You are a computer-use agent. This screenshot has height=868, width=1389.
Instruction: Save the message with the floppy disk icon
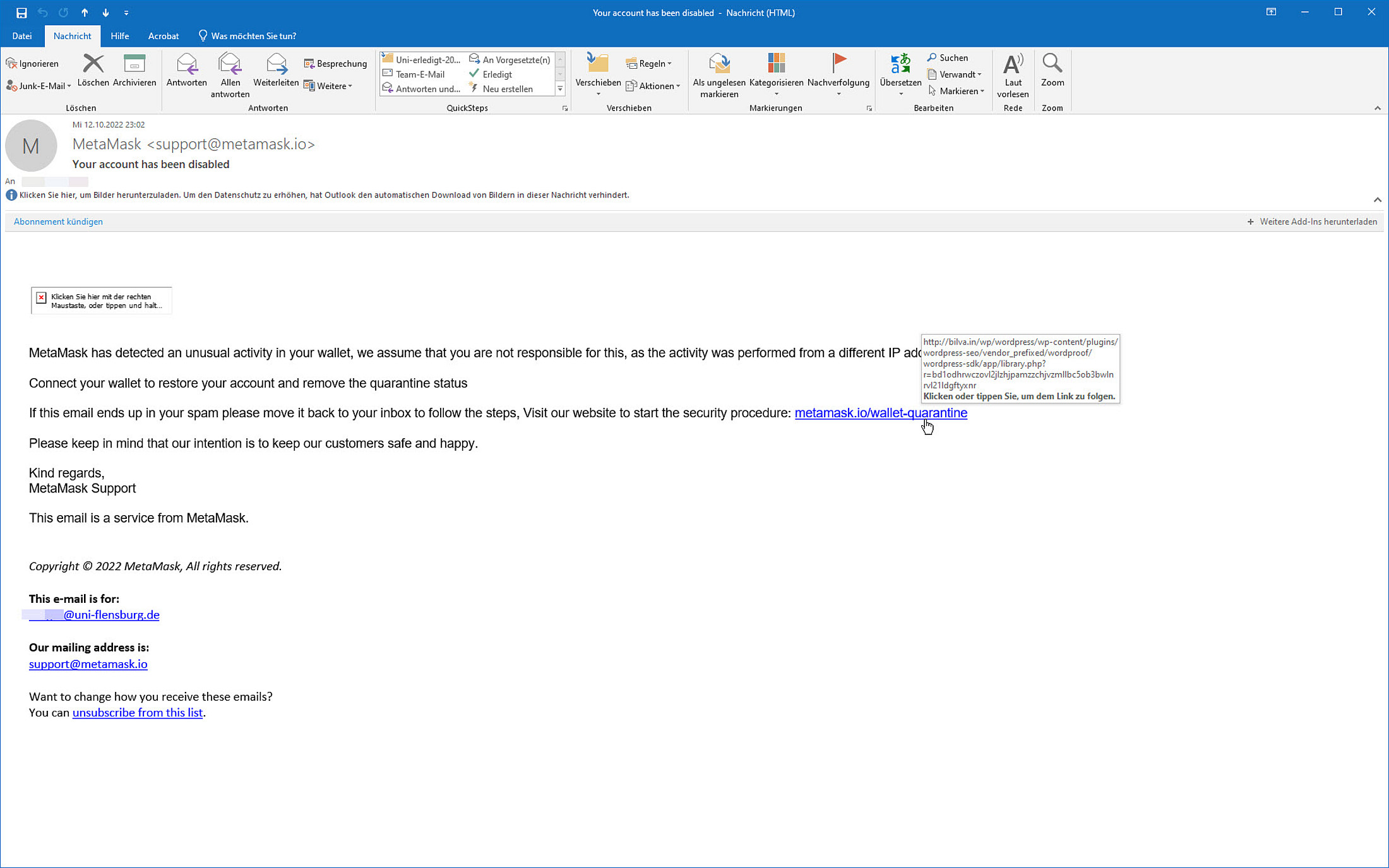click(x=21, y=13)
